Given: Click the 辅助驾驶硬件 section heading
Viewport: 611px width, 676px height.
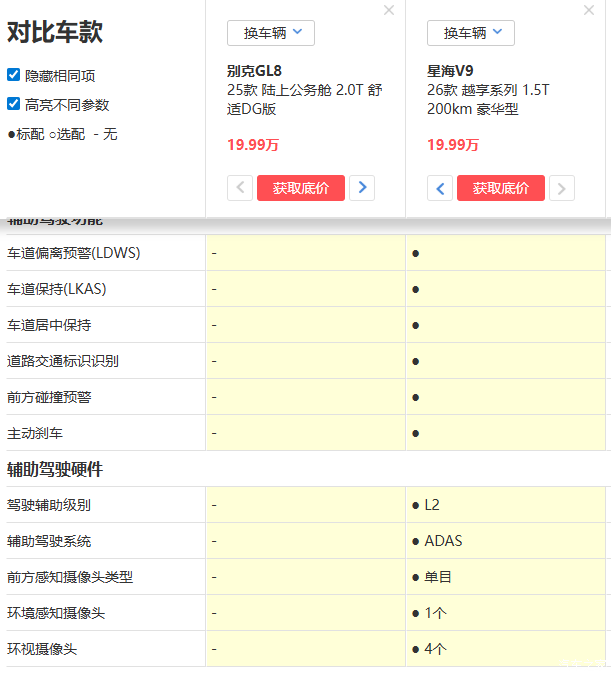Looking at the screenshot, I should [x=55, y=469].
